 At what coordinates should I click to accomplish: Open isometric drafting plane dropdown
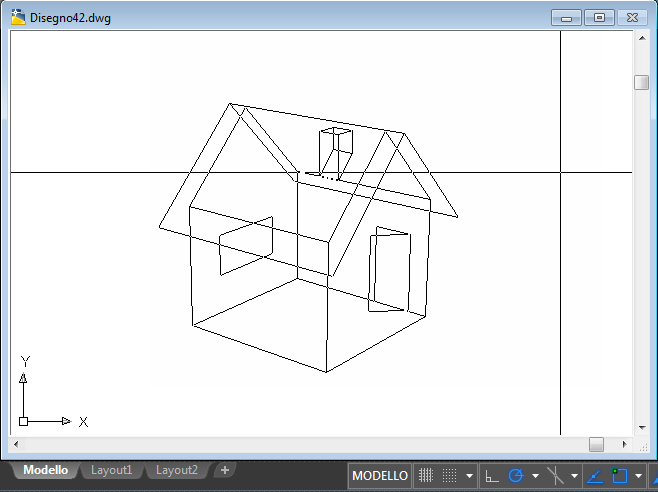click(x=574, y=476)
